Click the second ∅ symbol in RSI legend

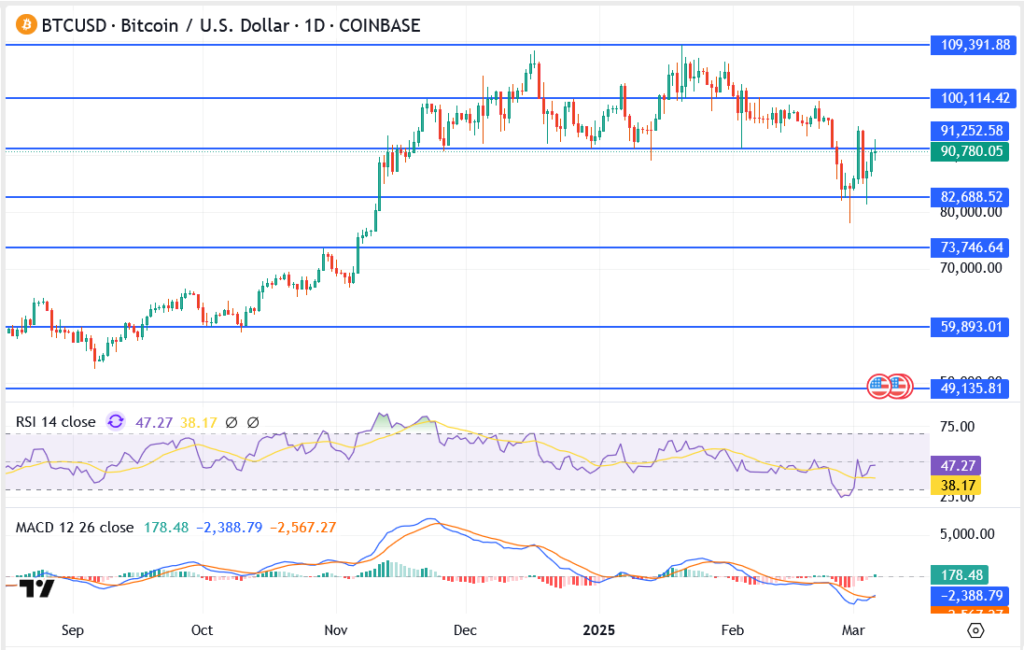pos(253,422)
